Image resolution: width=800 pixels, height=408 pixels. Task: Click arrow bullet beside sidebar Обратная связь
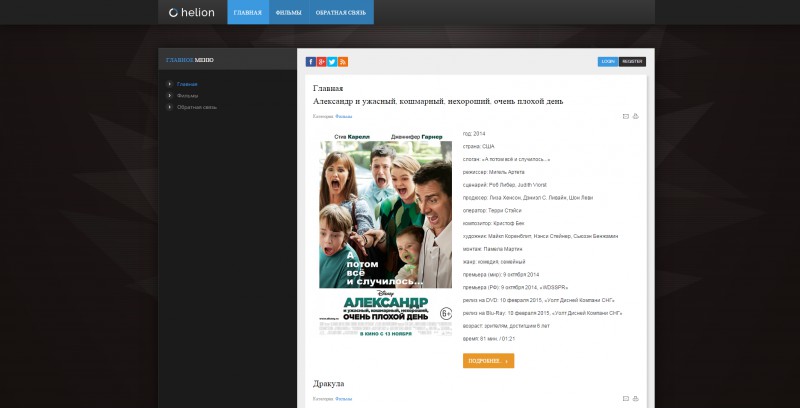tap(169, 107)
